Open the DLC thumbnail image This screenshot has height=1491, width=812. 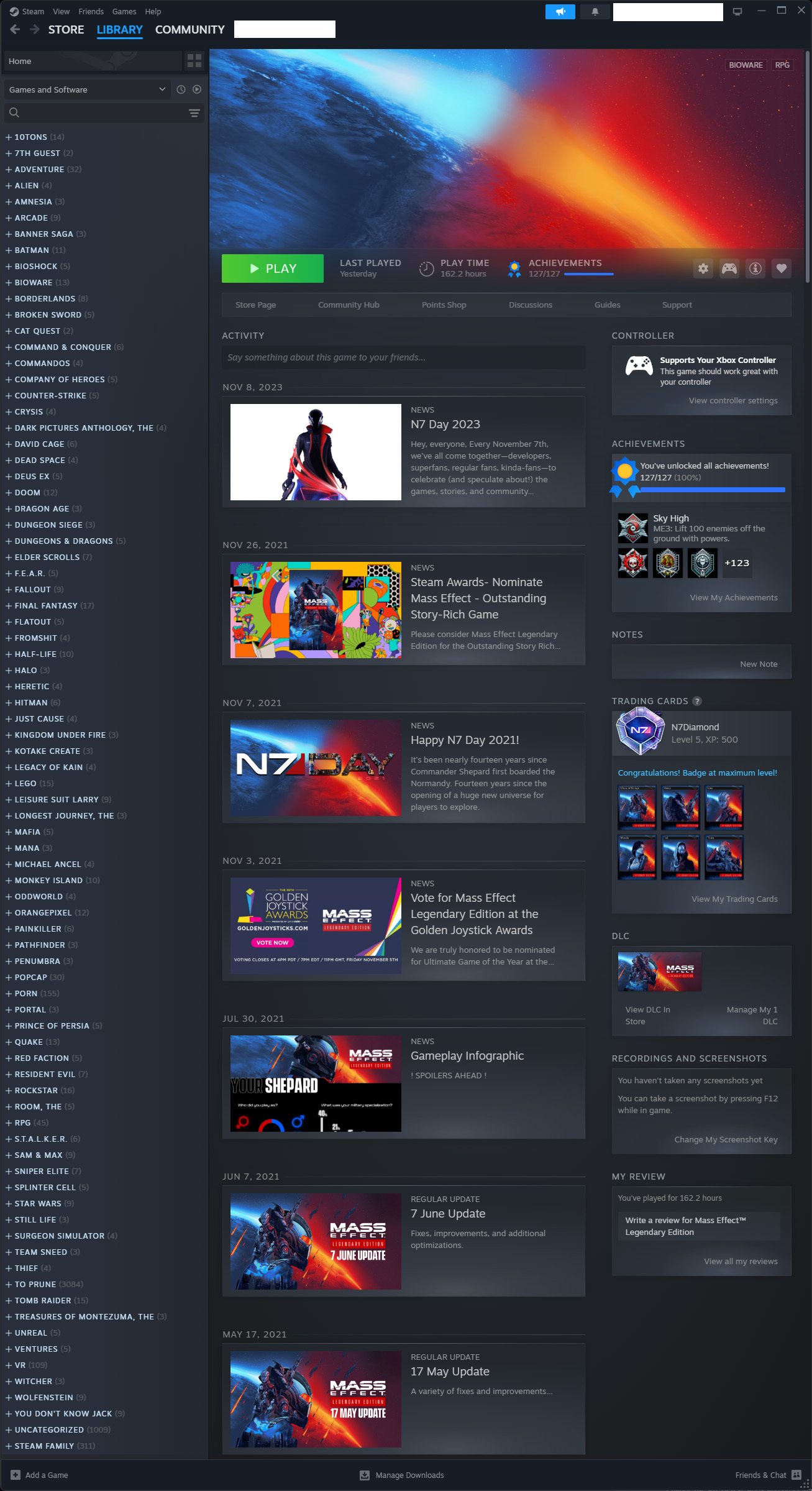660,971
